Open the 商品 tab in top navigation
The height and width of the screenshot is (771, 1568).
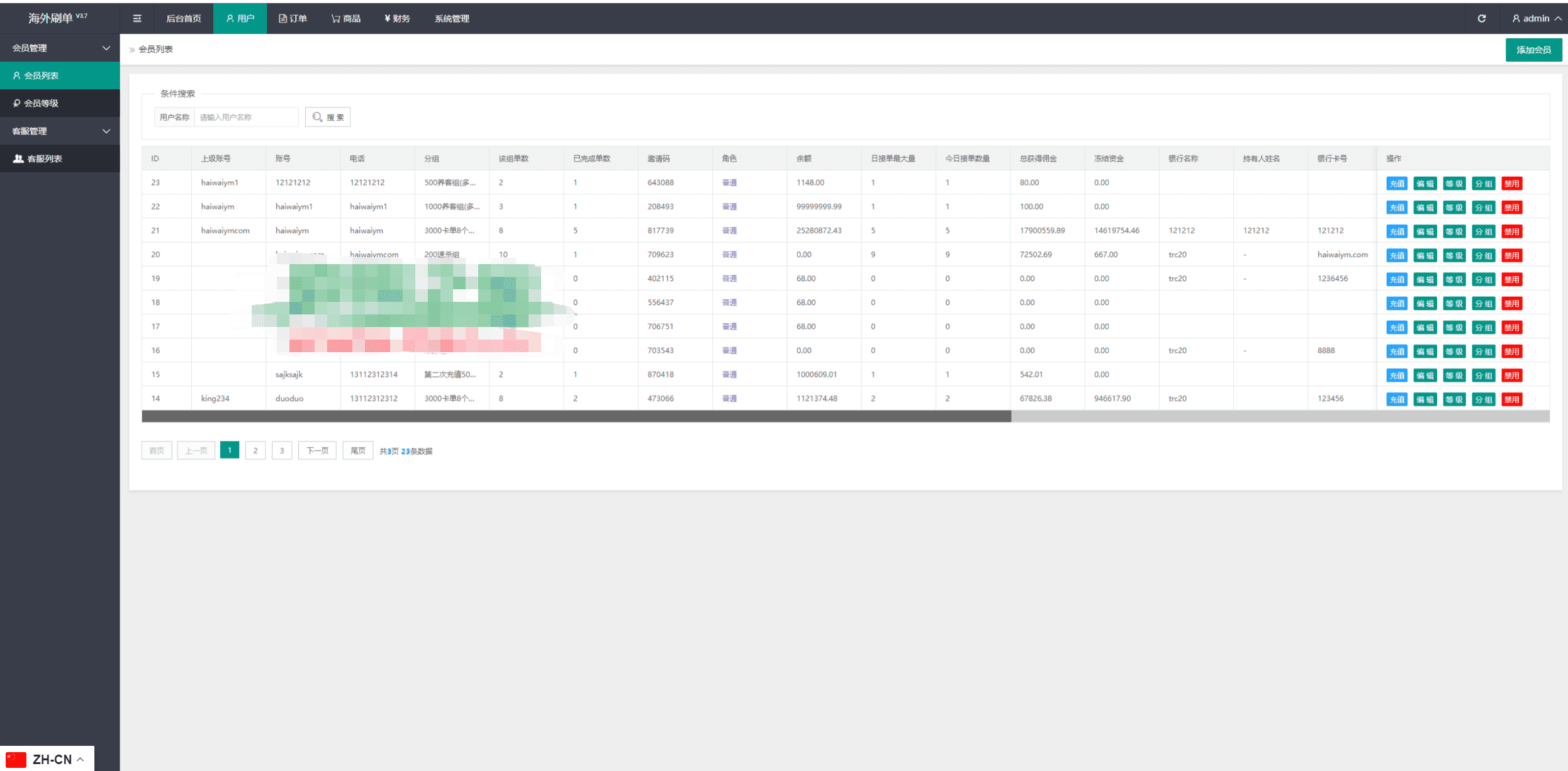(x=346, y=18)
